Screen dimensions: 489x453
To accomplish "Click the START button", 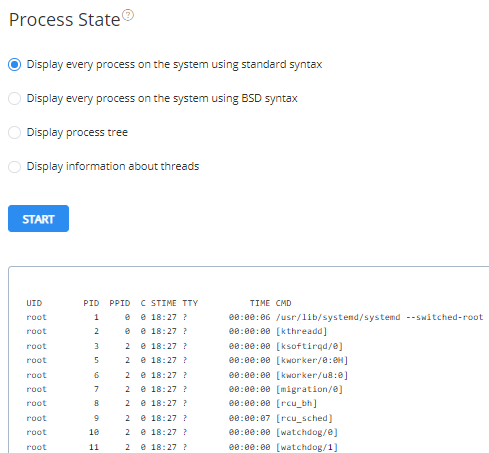I will click(38, 219).
